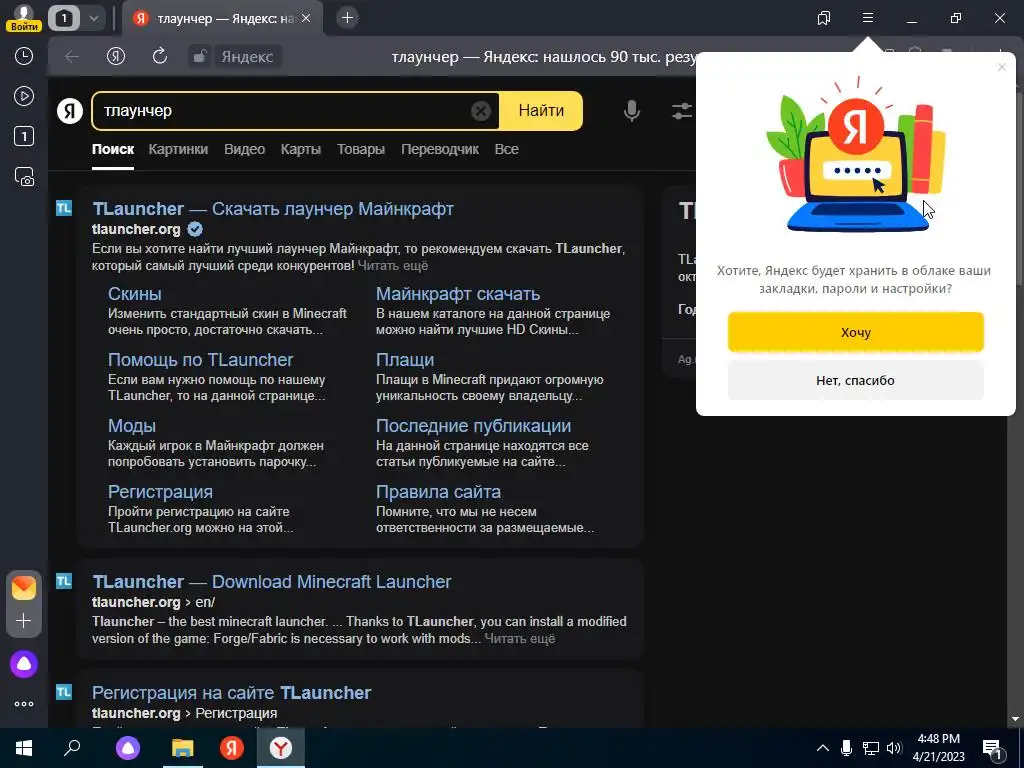Select the Поиск tab
Viewport: 1024px width, 768px height.
[113, 149]
